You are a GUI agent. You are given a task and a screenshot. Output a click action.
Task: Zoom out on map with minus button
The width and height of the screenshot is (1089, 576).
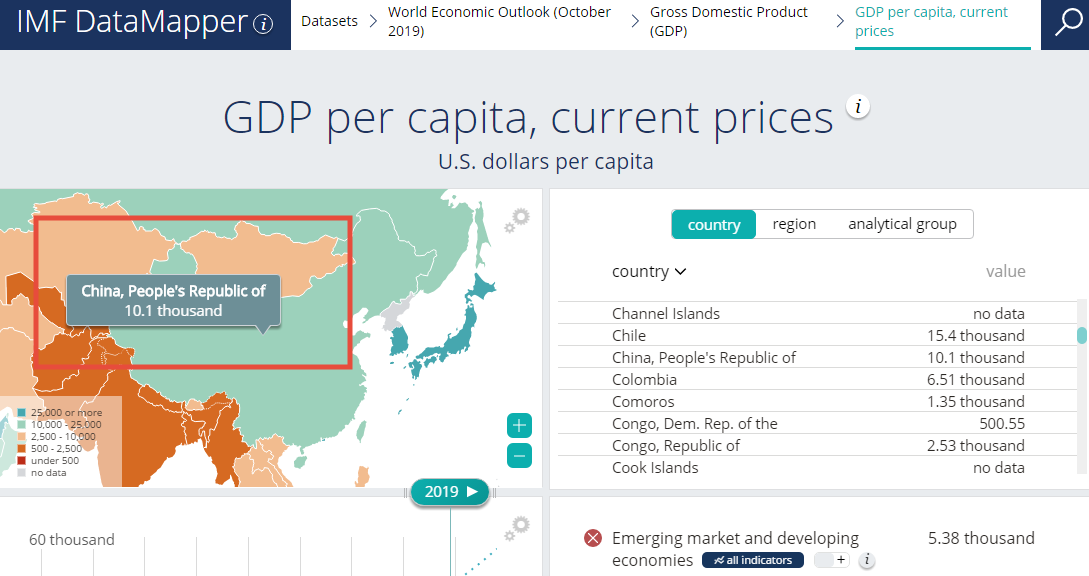tap(519, 456)
